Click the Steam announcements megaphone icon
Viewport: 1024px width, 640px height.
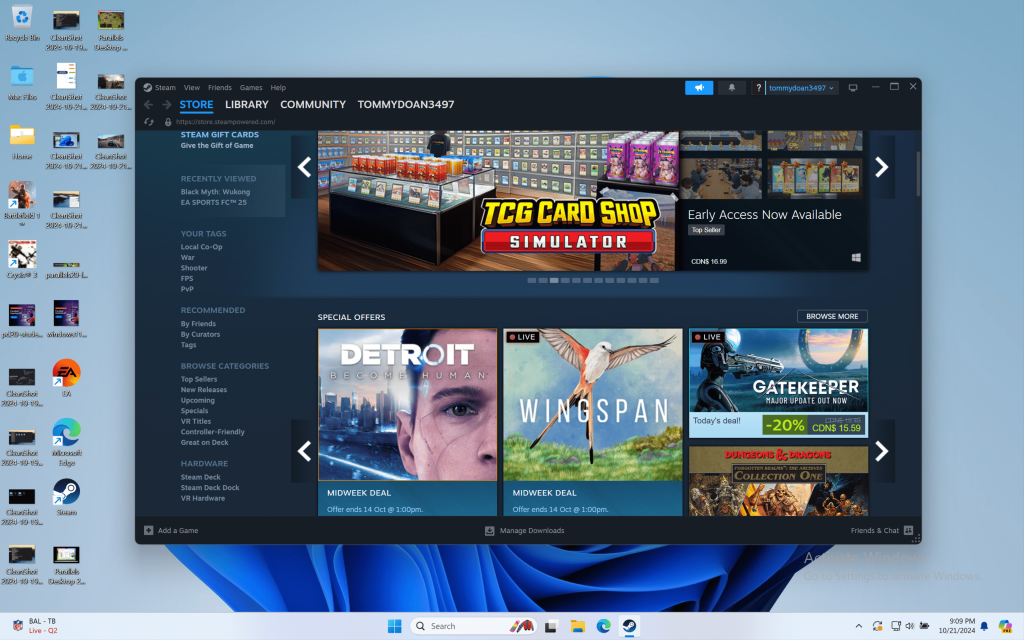coord(699,88)
